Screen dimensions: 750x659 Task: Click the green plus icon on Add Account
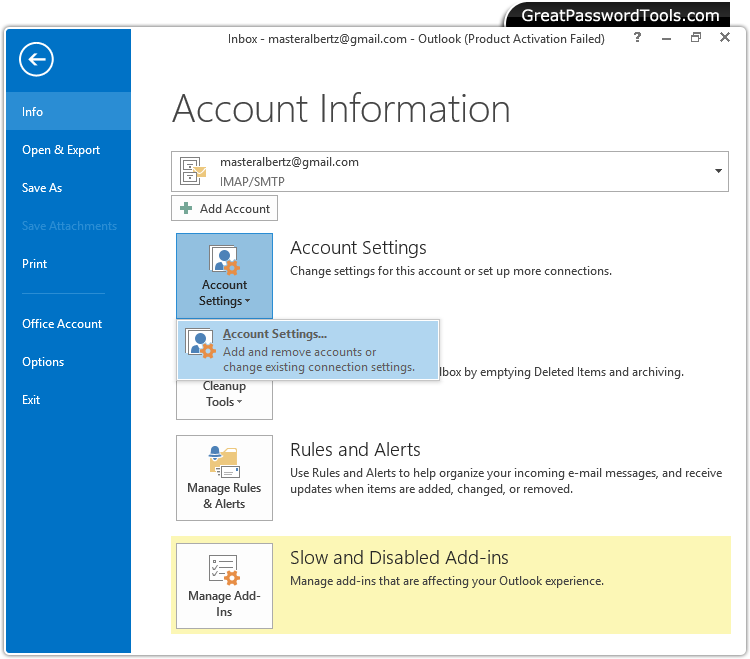[x=186, y=208]
